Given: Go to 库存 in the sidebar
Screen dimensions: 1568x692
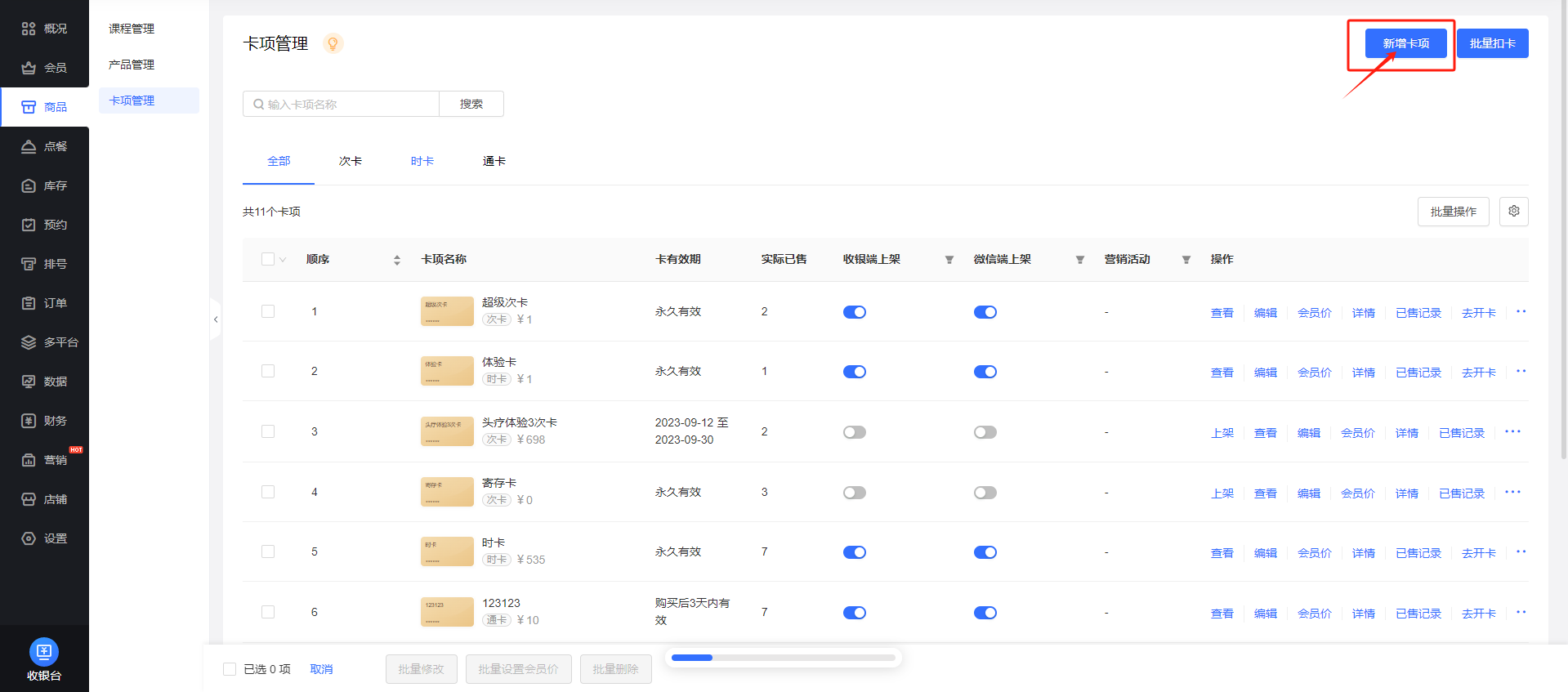Looking at the screenshot, I should coord(45,185).
